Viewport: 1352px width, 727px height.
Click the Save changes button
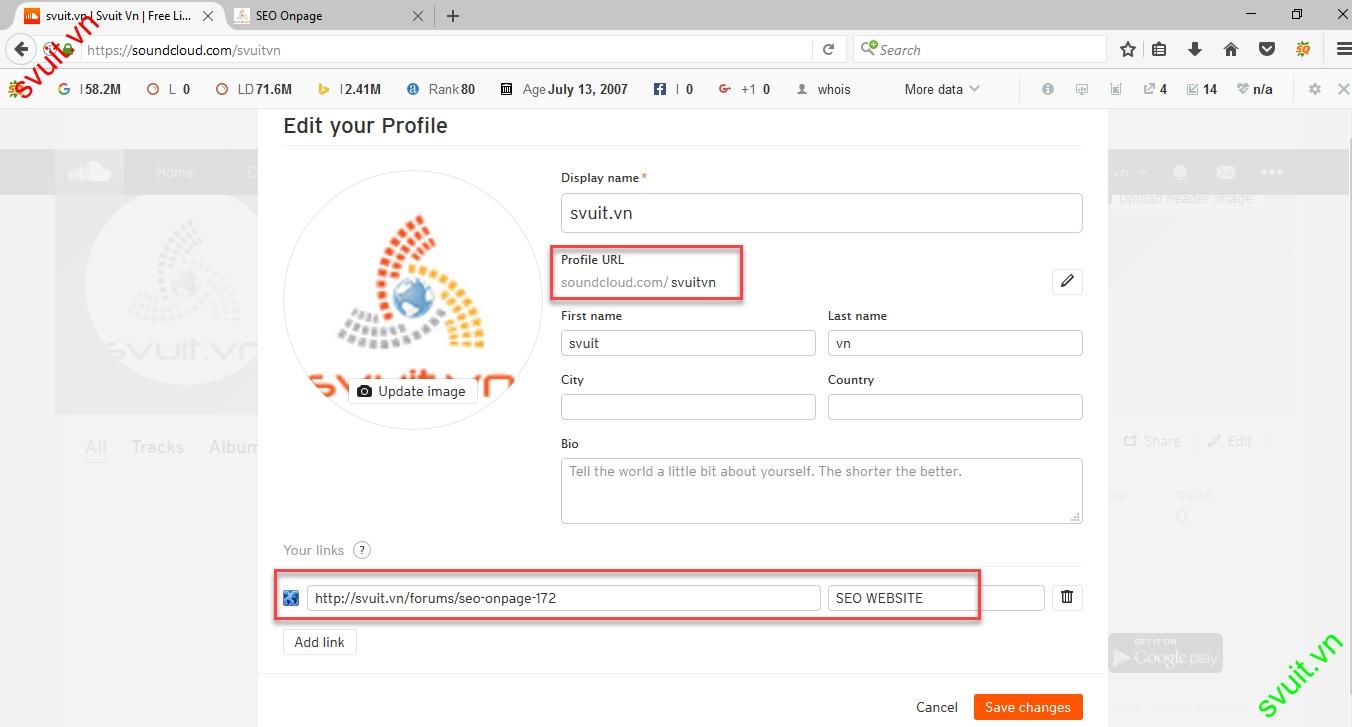[x=1028, y=707]
